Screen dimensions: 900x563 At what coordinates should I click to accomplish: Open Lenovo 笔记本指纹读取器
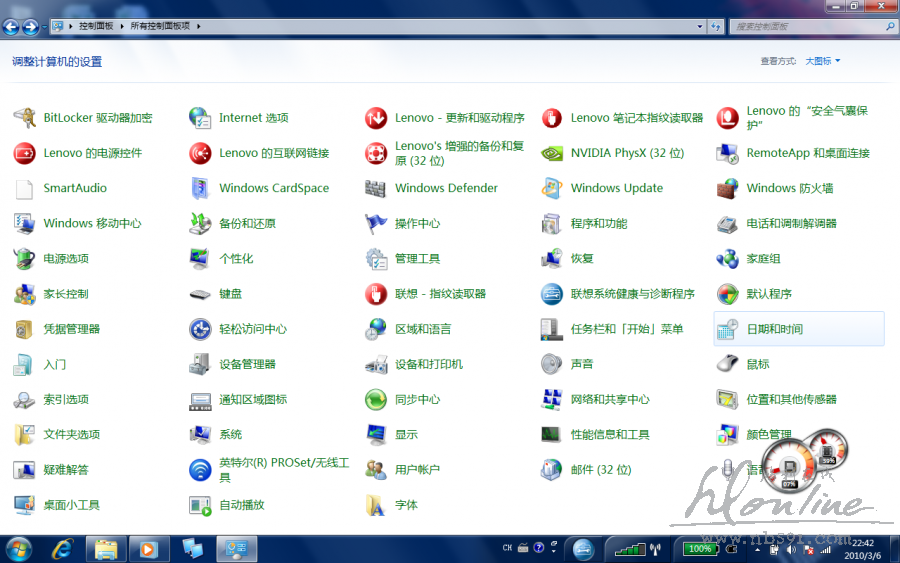click(636, 118)
